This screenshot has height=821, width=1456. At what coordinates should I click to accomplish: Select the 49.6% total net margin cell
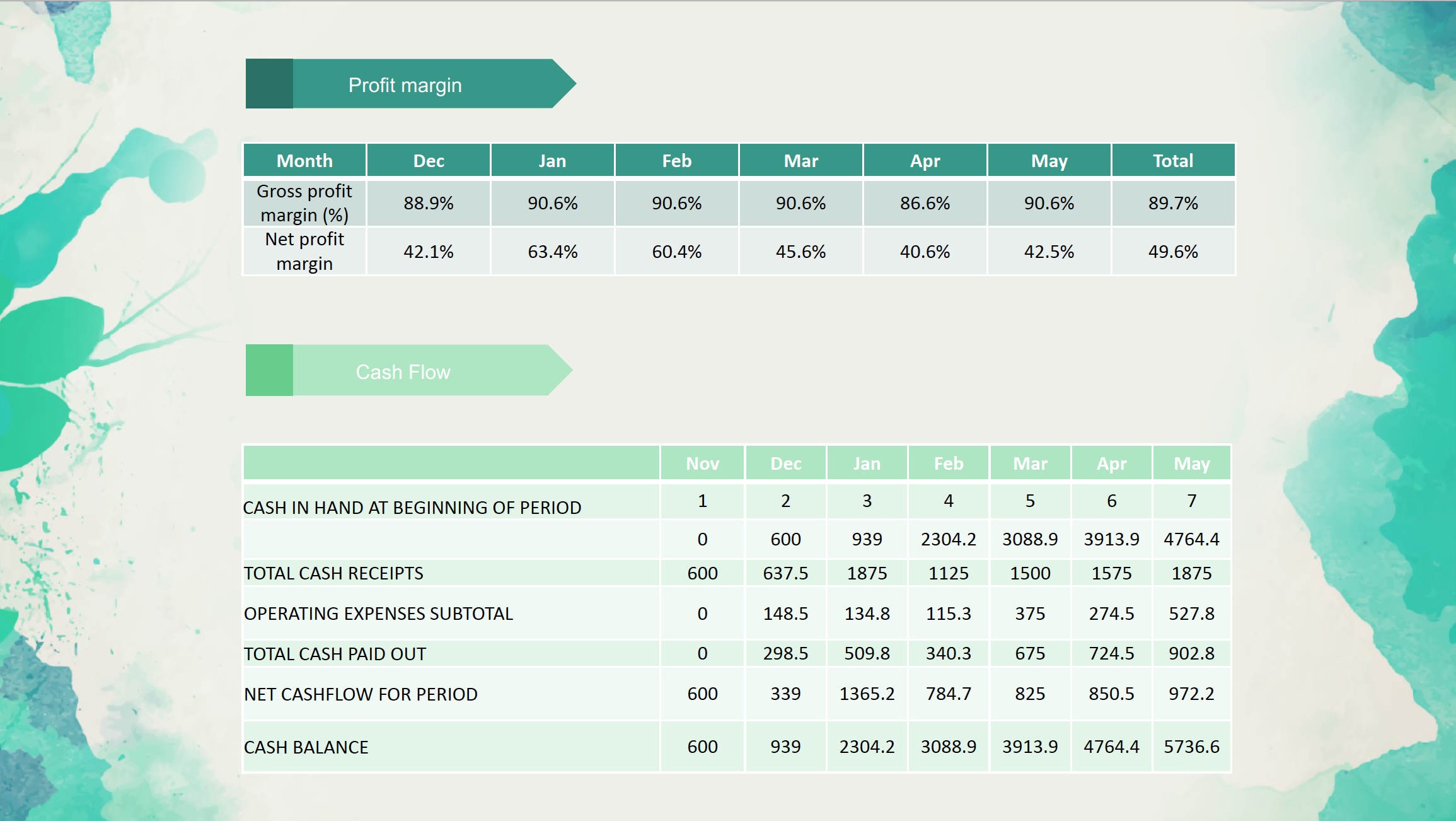(x=1173, y=251)
